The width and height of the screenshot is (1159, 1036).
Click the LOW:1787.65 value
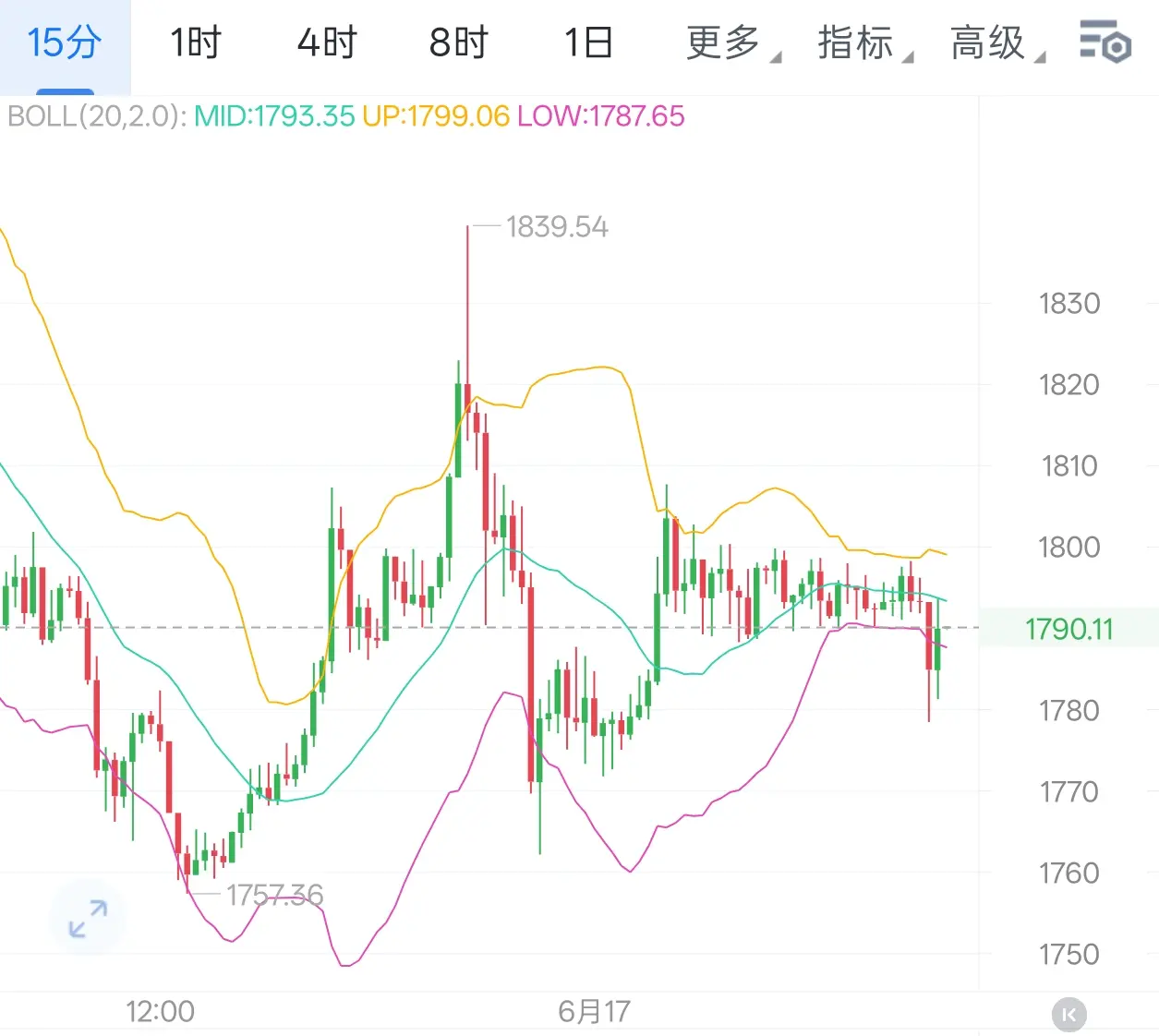tap(601, 116)
